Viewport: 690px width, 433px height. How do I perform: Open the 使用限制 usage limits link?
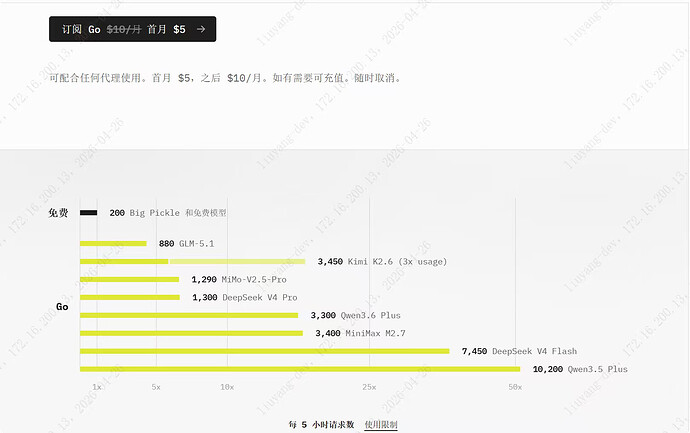[381, 425]
